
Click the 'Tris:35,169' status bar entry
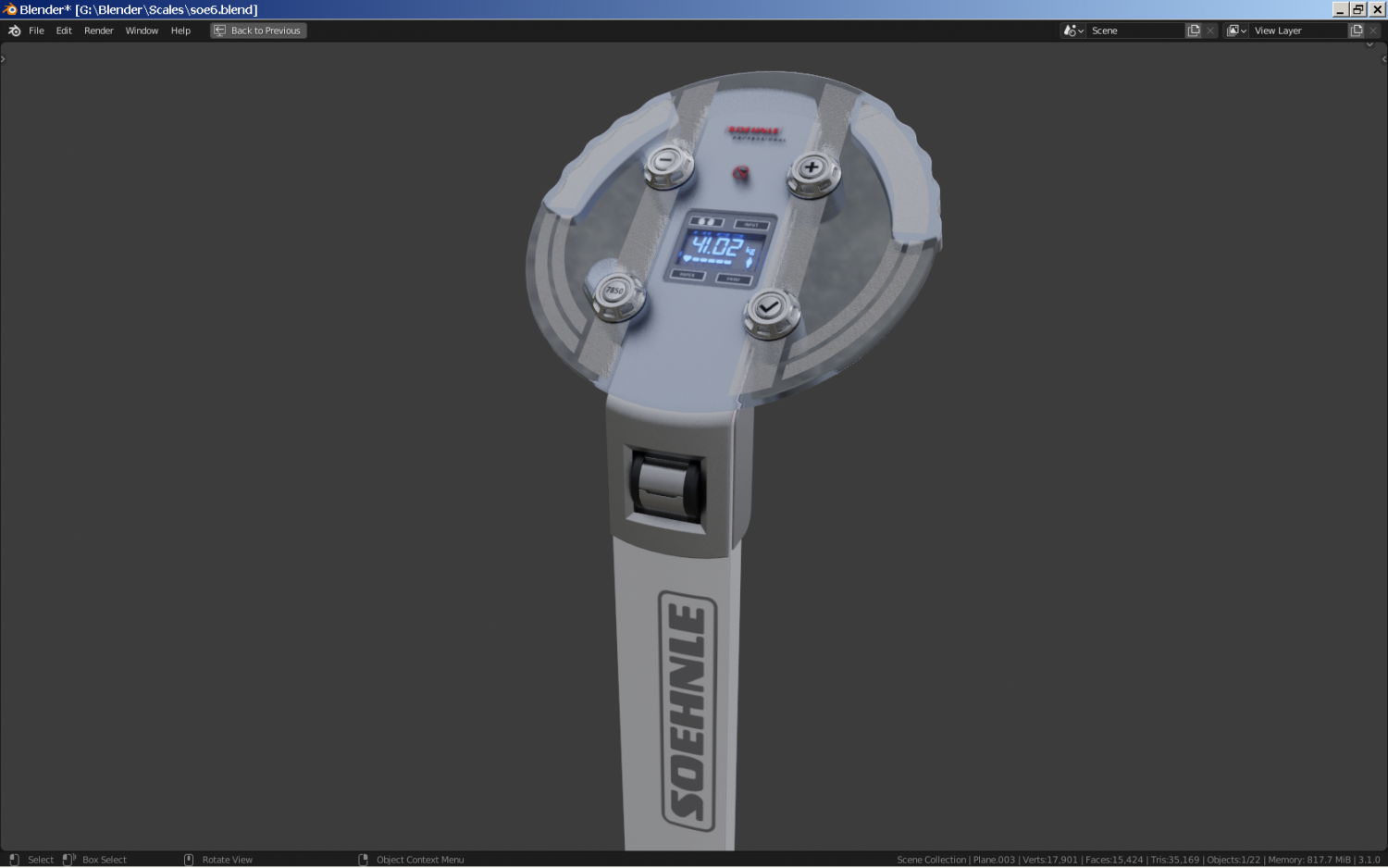(x=1175, y=860)
